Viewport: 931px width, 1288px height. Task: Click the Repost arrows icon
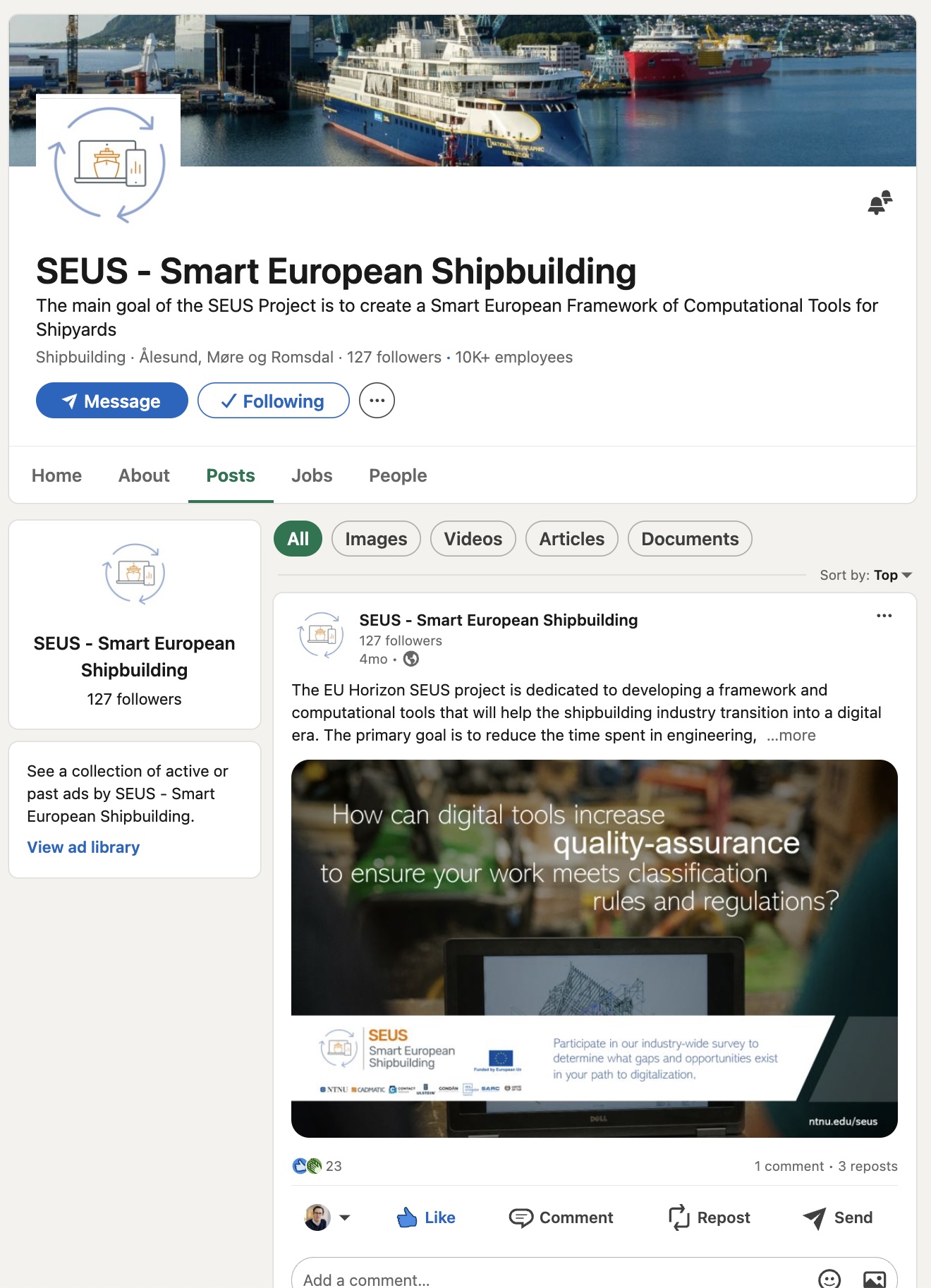point(679,1217)
